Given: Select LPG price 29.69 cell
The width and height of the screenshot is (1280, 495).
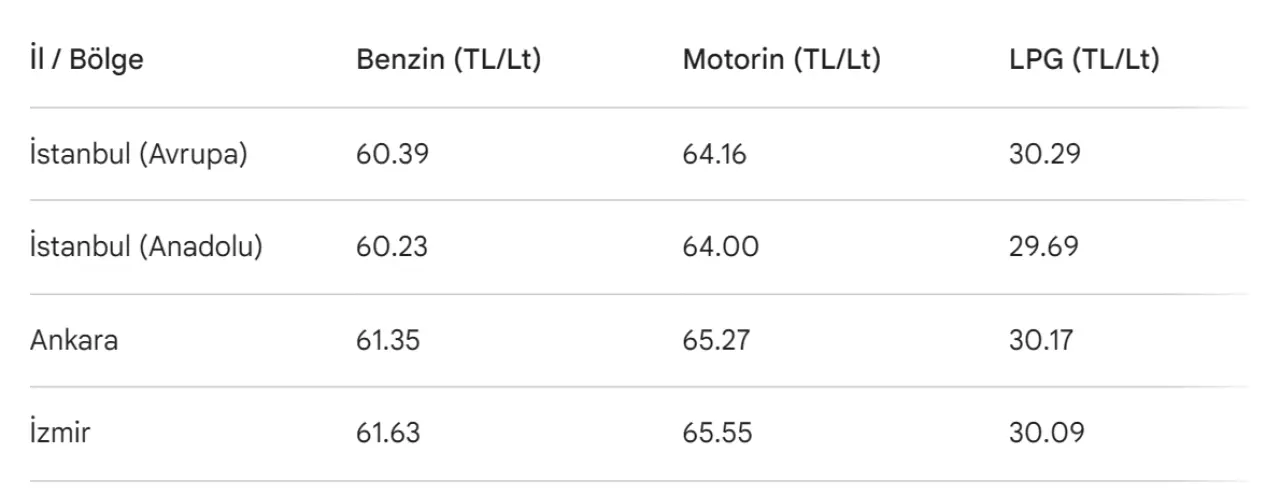Looking at the screenshot, I should coord(1044,247).
